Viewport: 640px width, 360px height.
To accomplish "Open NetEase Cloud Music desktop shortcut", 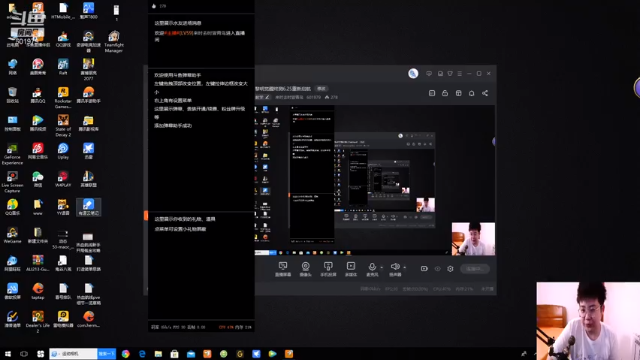I will (38, 151).
